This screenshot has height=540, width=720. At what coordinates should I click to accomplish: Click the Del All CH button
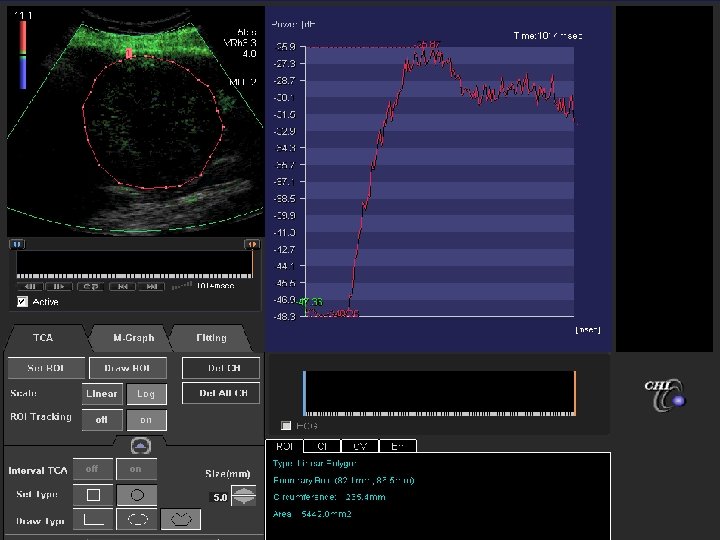(220, 393)
